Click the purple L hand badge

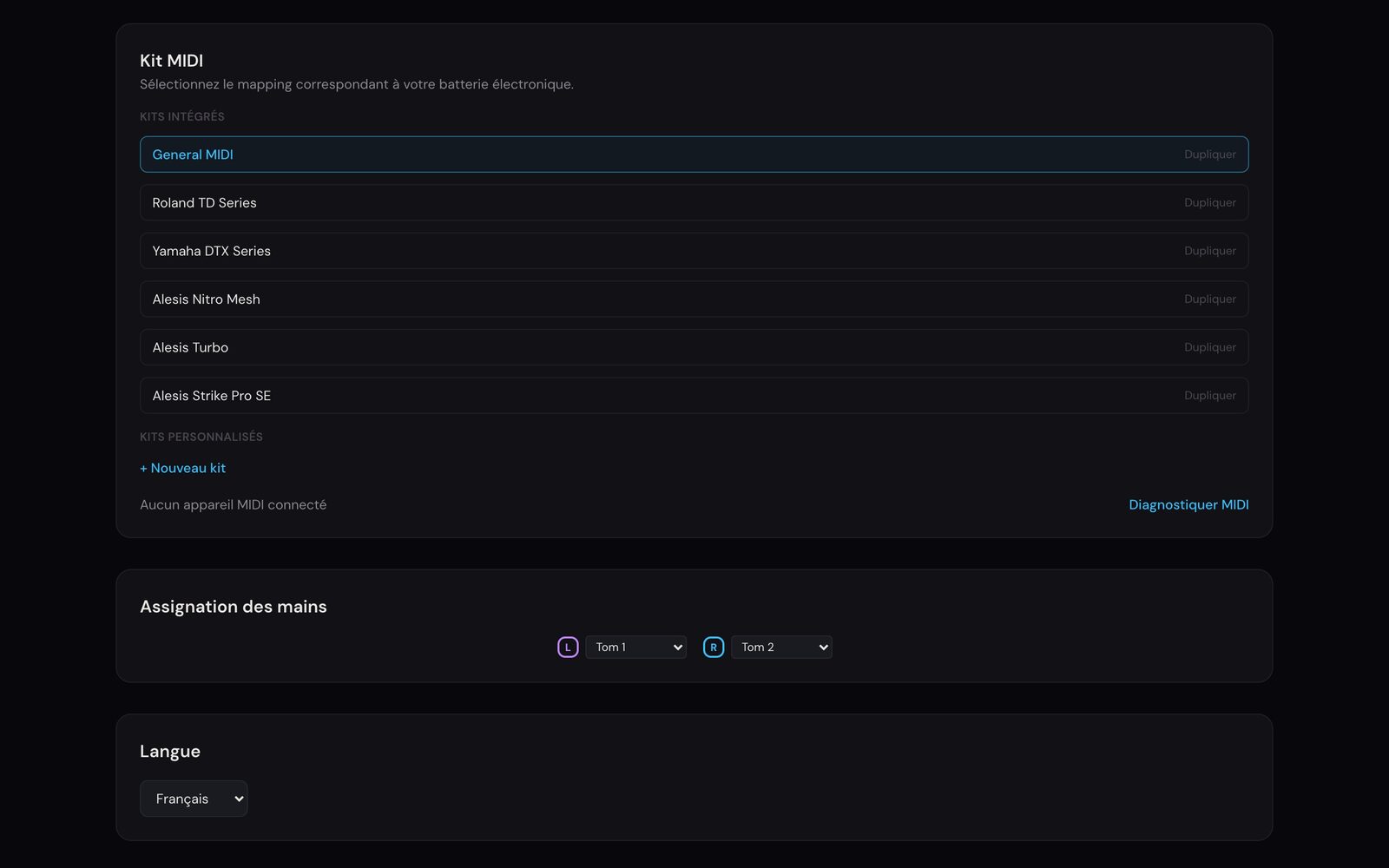pyautogui.click(x=568, y=647)
